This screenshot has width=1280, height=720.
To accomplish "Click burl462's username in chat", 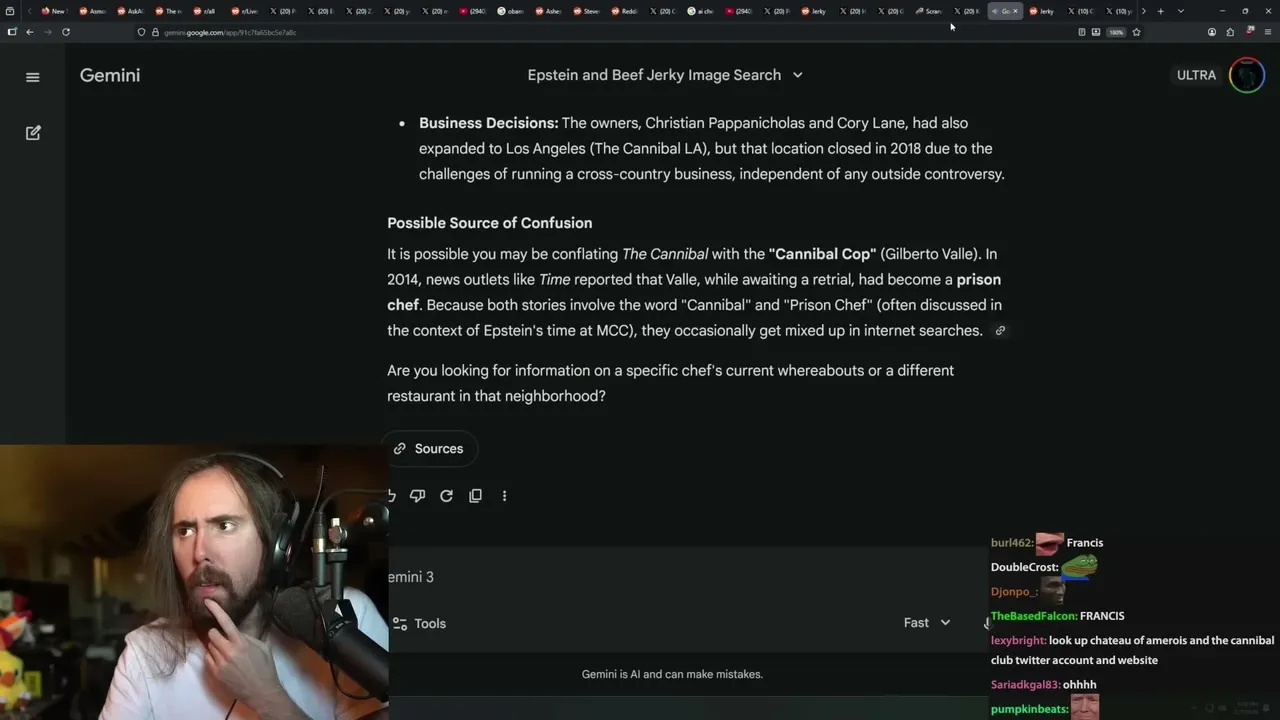I will point(1012,543).
